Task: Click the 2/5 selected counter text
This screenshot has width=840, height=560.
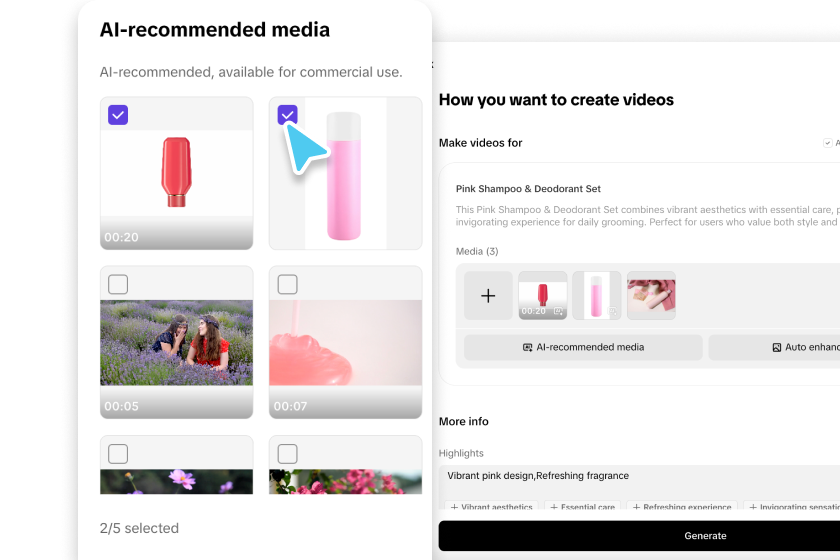Action: pyautogui.click(x=139, y=528)
